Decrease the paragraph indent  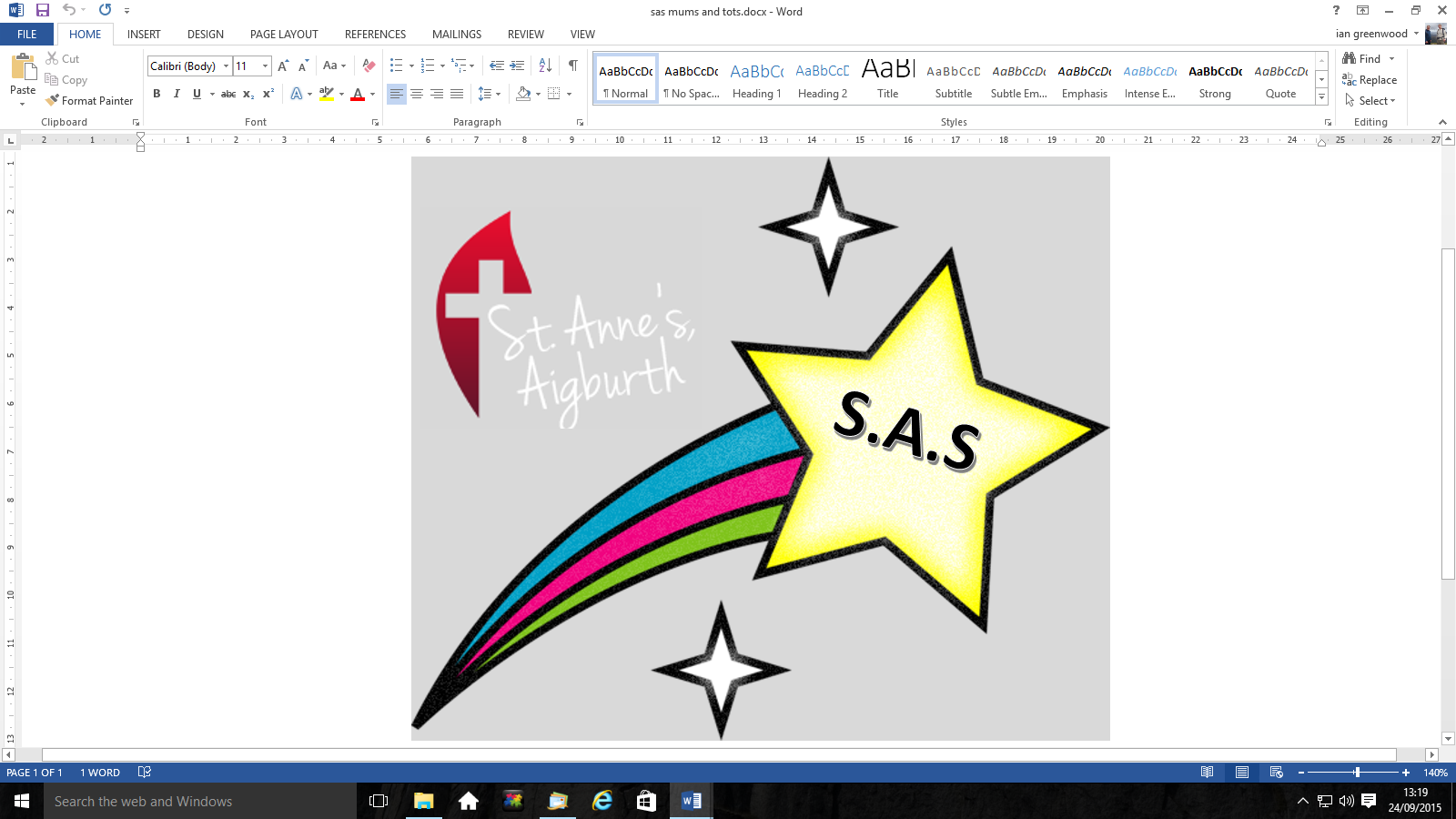pos(496,66)
